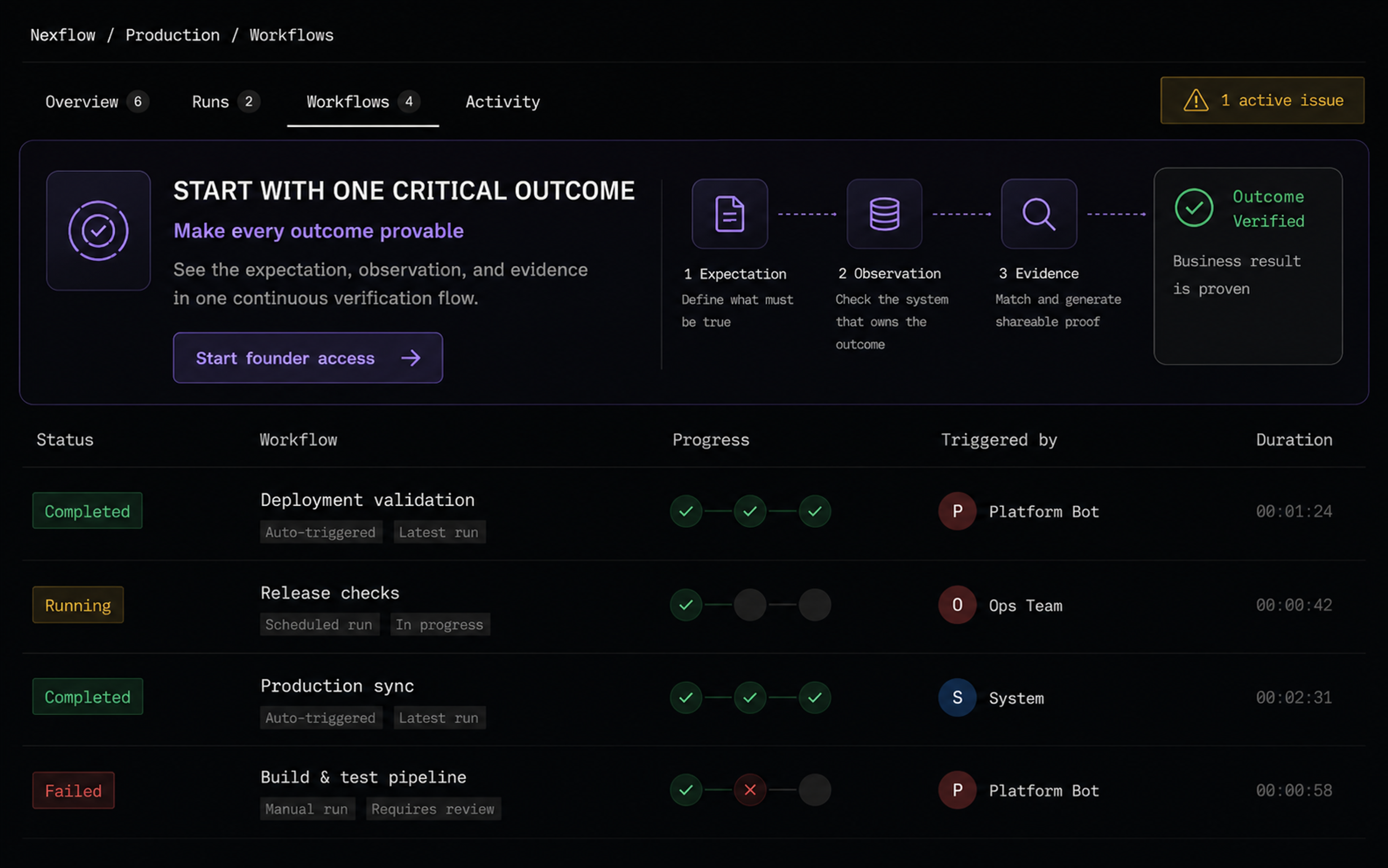Click pending third step of Release checks
This screenshot has height=868, width=1388.
[x=815, y=605]
